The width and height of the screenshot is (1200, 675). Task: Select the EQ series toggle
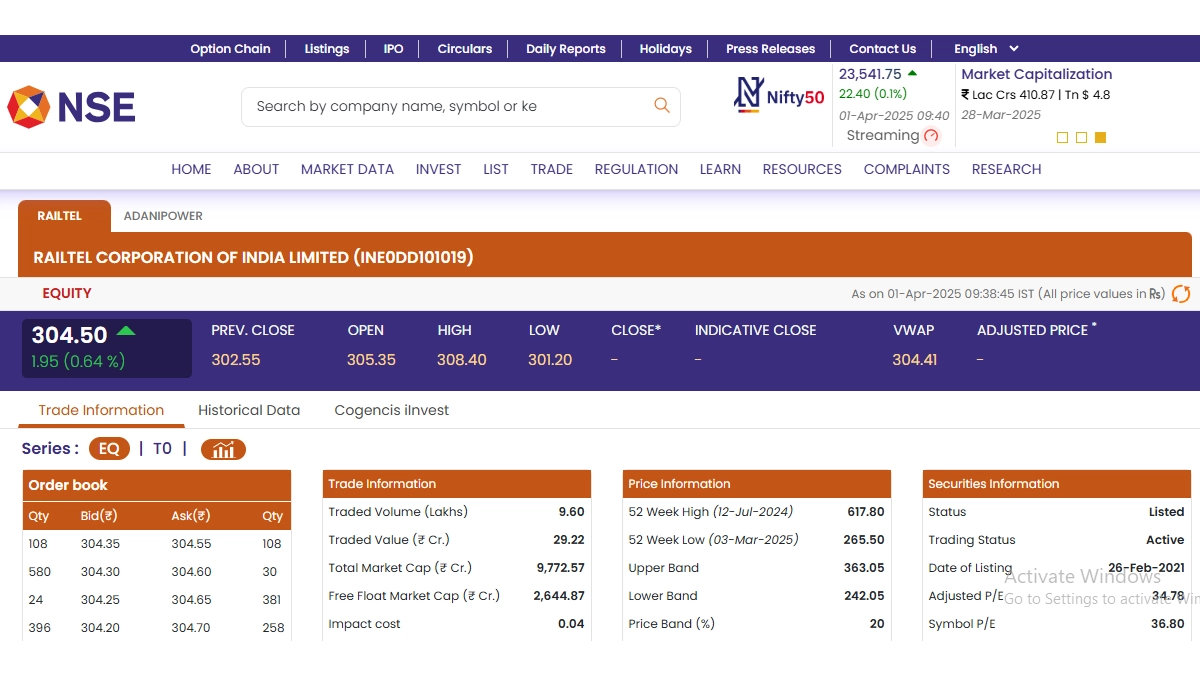point(109,449)
